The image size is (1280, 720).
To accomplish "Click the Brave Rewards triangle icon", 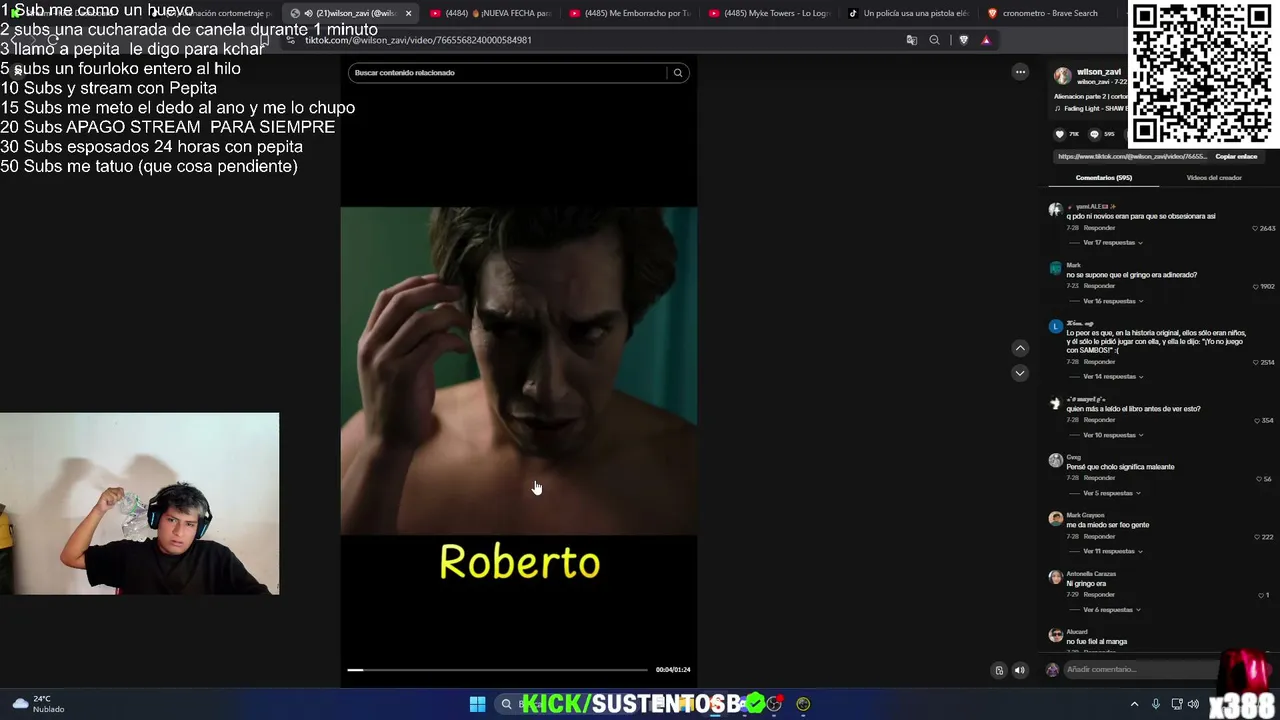I will 986,40.
